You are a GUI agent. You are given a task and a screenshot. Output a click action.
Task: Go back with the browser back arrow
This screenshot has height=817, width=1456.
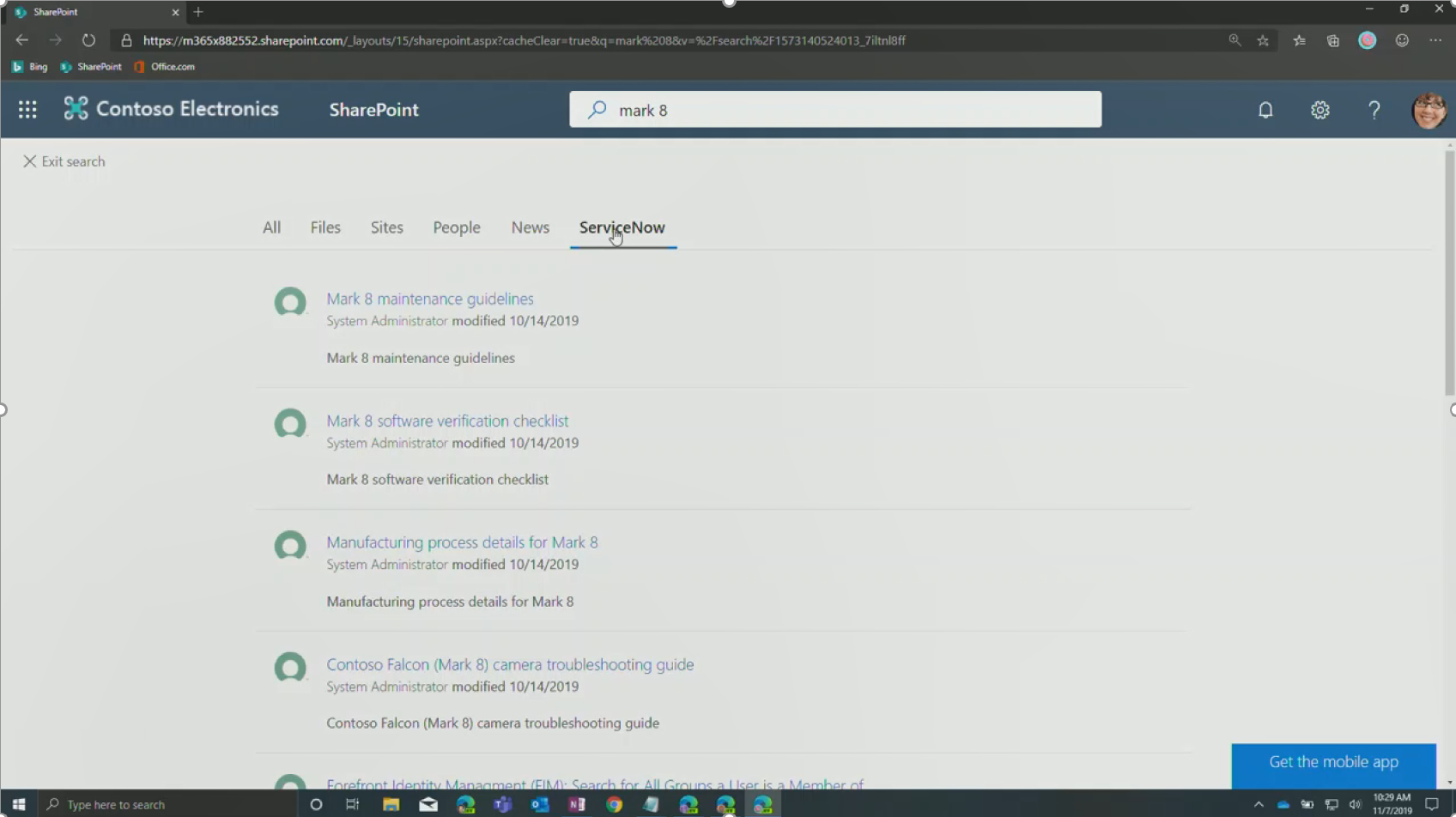click(x=22, y=40)
